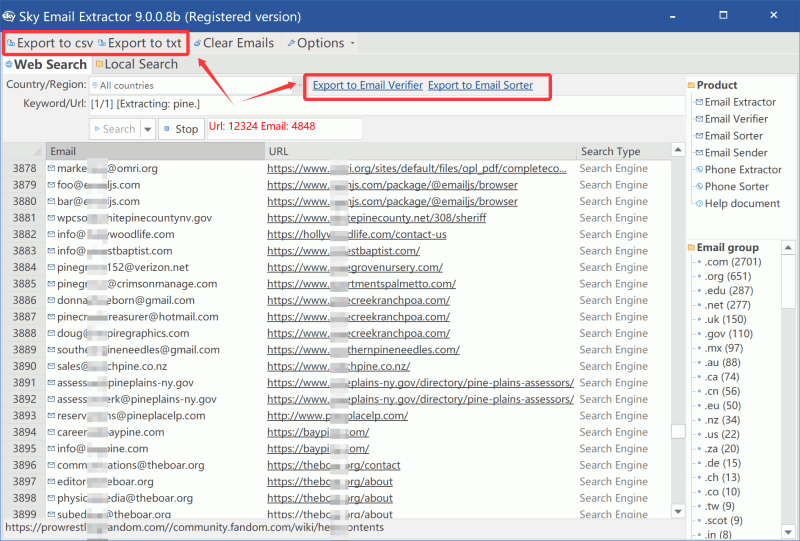Select the .com (2701) email group
Screen dimensions: 800x541
coord(733,262)
